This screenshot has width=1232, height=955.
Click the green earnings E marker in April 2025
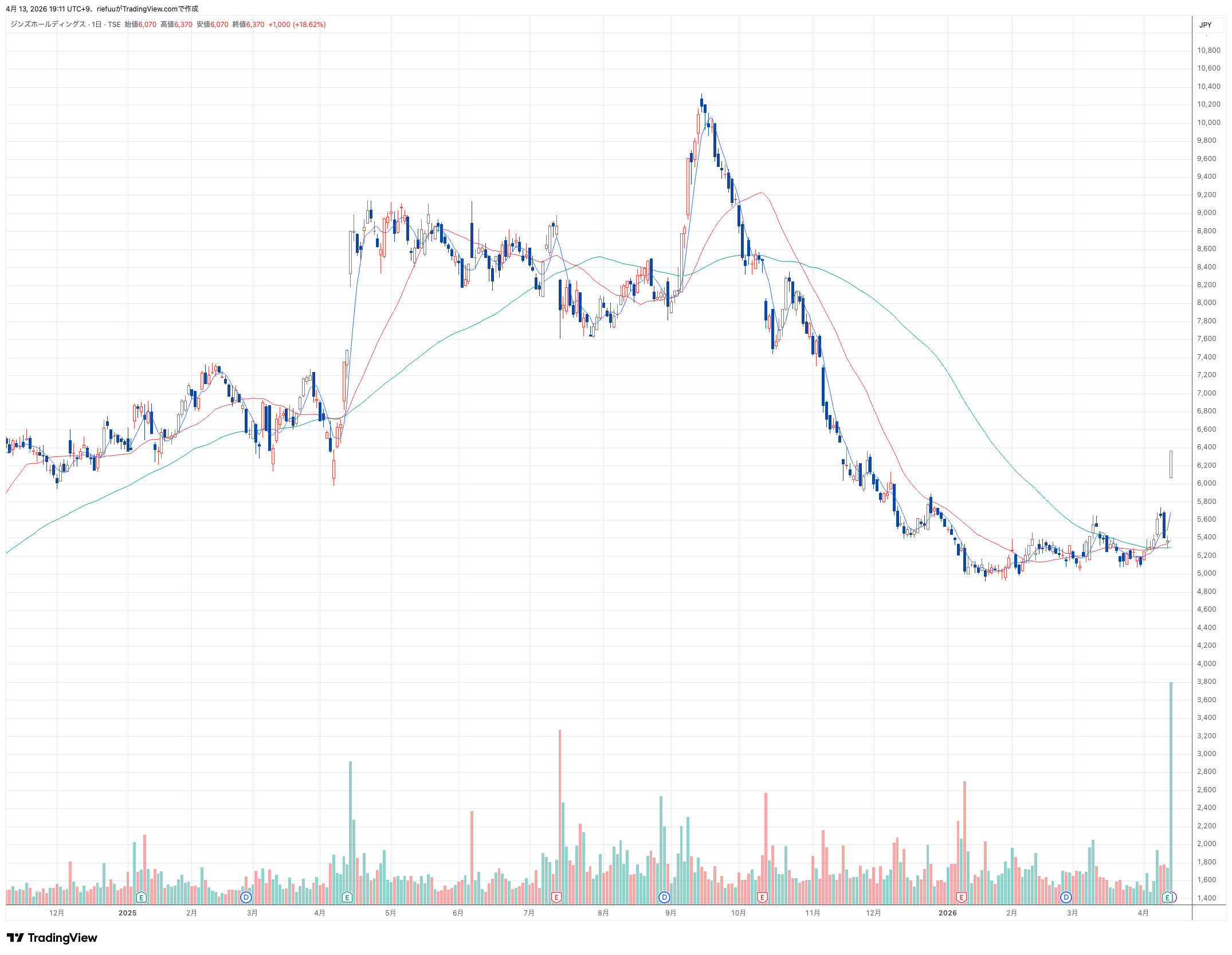click(x=347, y=897)
